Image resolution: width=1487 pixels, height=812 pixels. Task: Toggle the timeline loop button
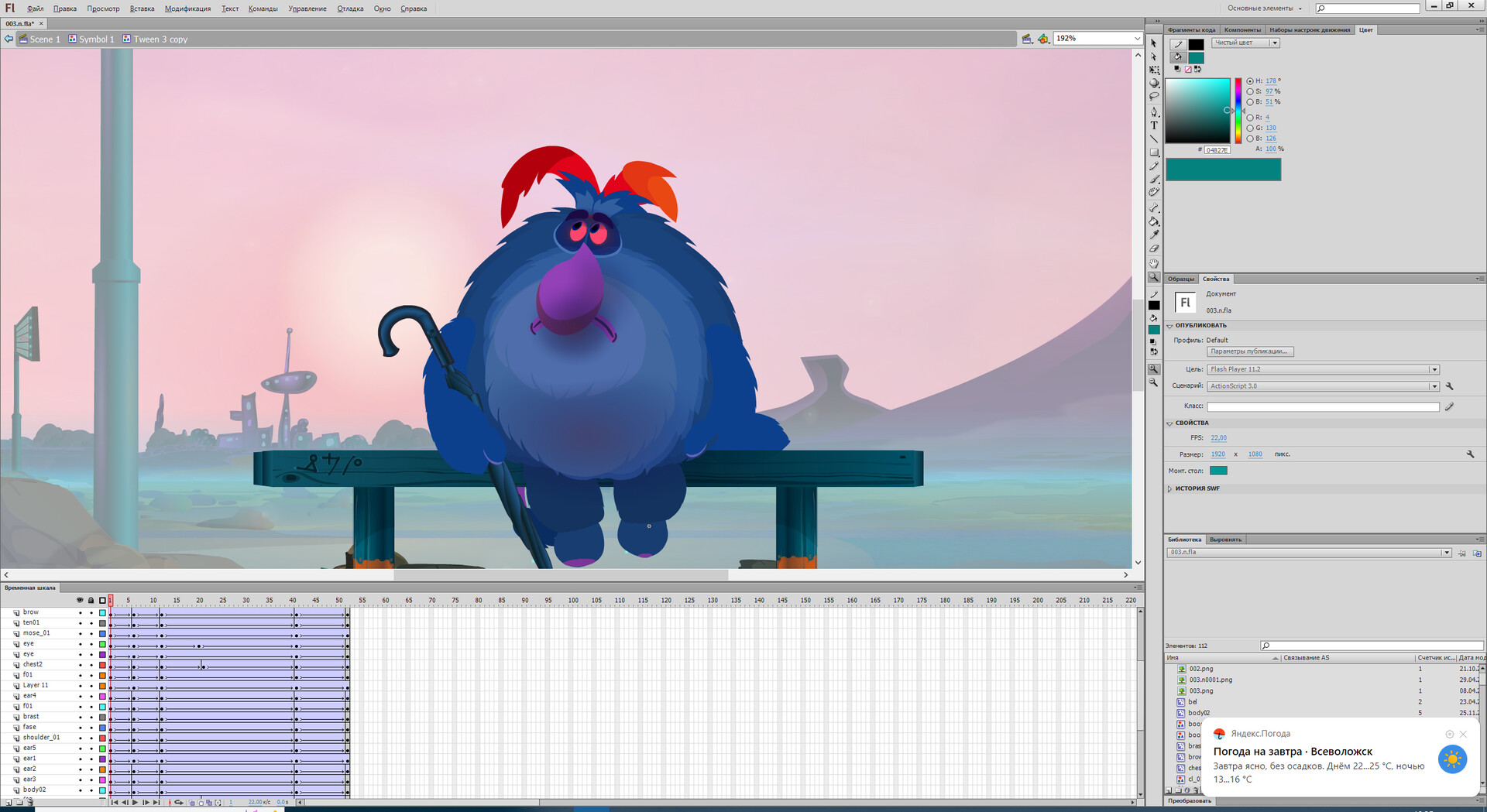(x=179, y=802)
